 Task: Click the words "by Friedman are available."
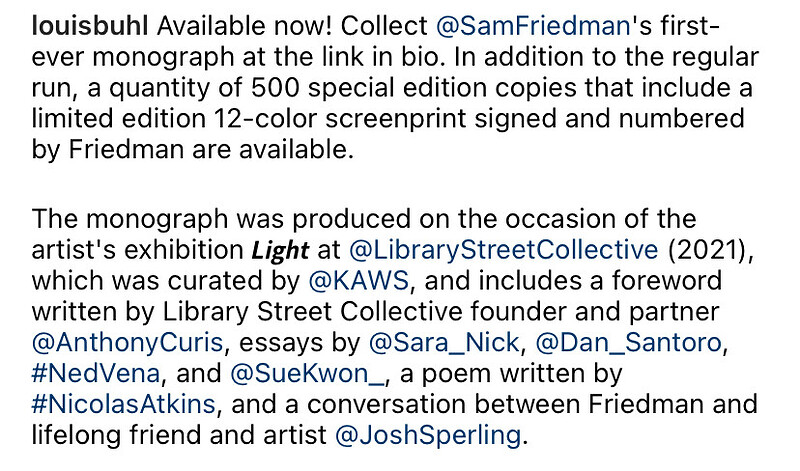pos(193,150)
